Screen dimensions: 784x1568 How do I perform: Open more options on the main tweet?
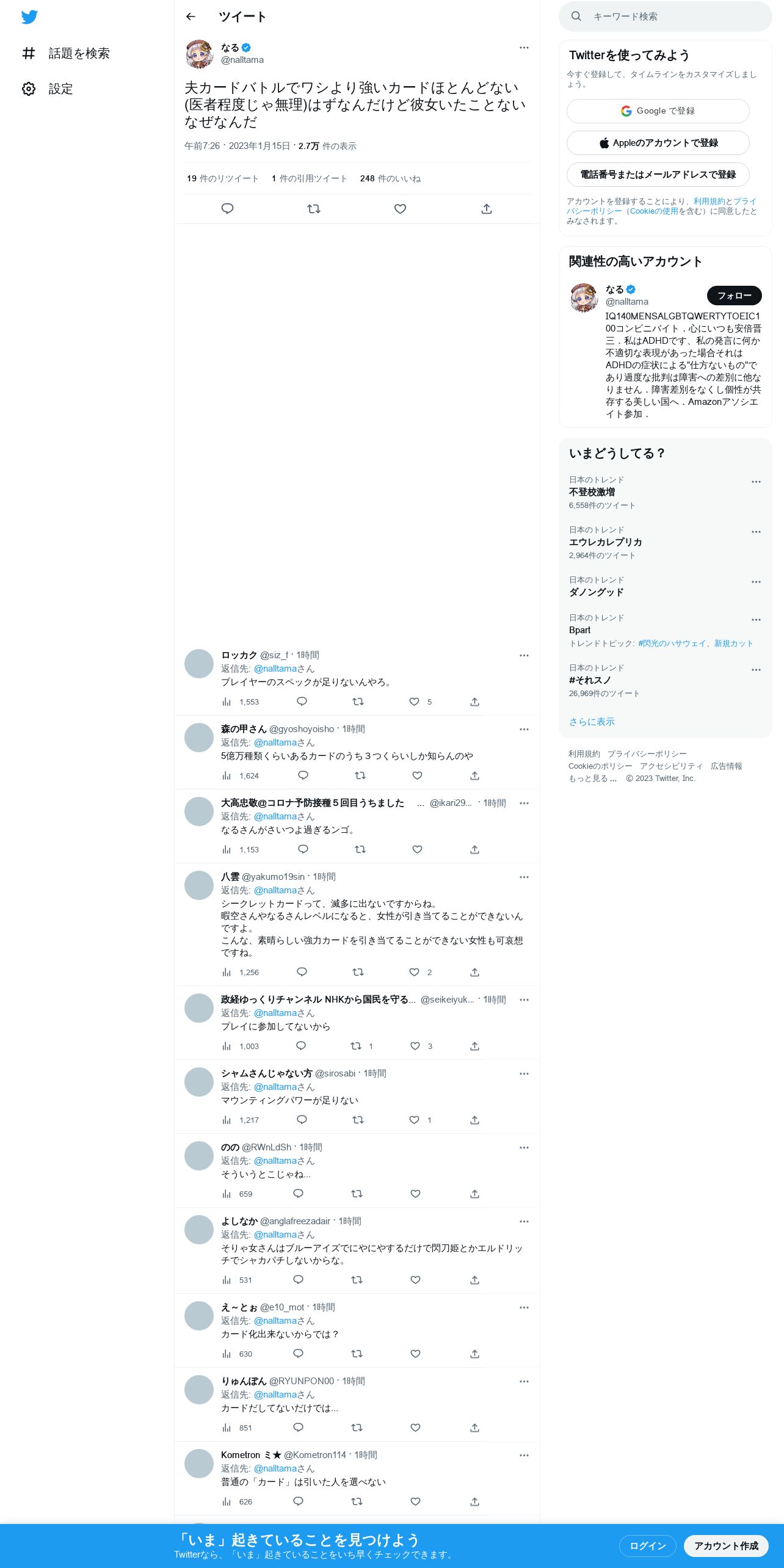pos(524,48)
